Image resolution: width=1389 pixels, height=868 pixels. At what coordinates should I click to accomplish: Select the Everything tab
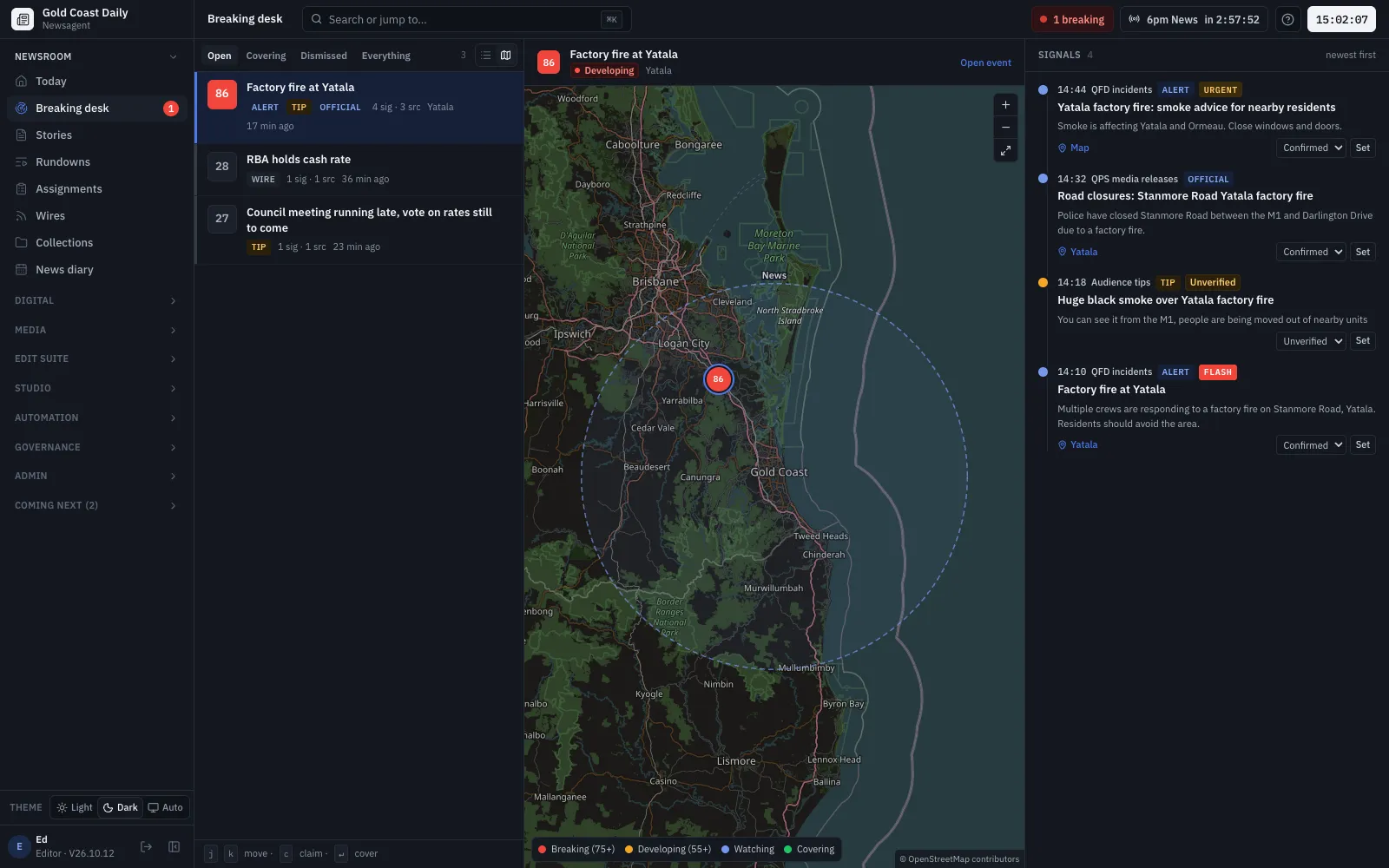tap(386, 56)
